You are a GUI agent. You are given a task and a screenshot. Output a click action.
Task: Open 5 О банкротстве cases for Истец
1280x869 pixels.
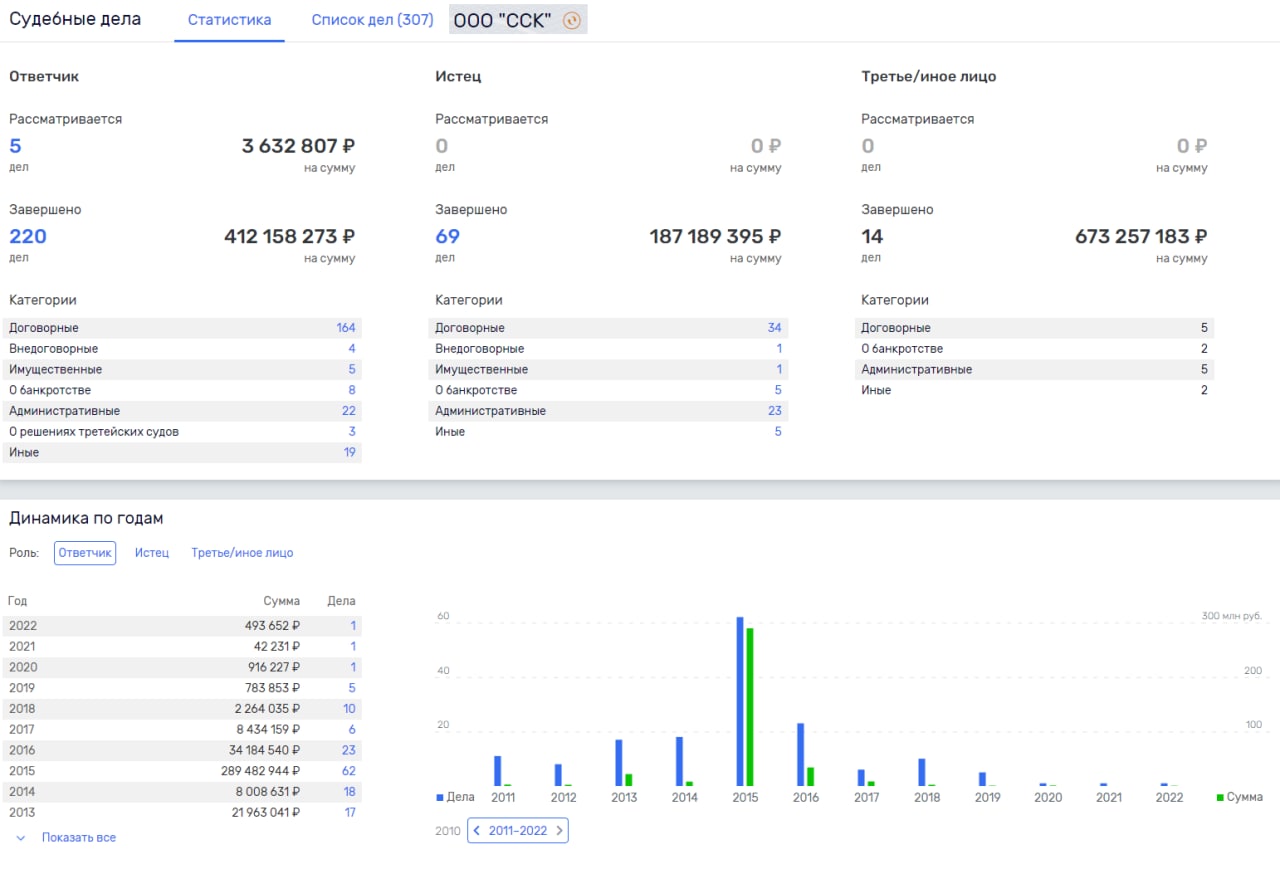(x=778, y=390)
